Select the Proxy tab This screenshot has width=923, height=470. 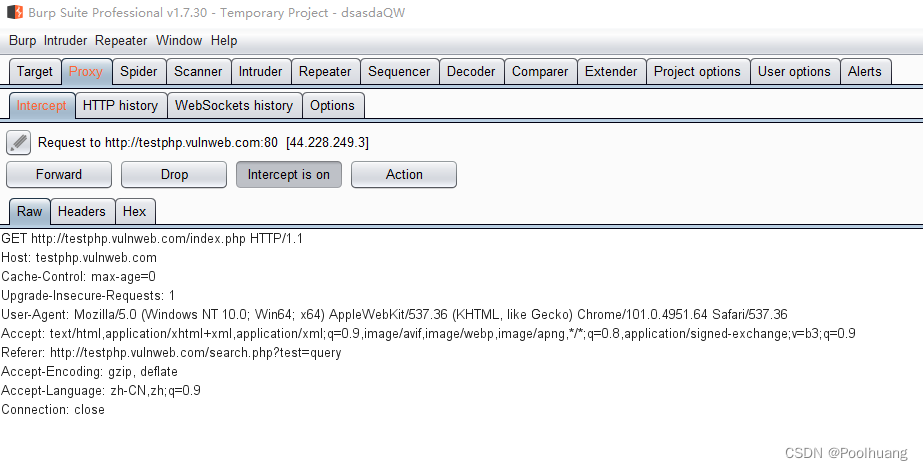pos(86,71)
